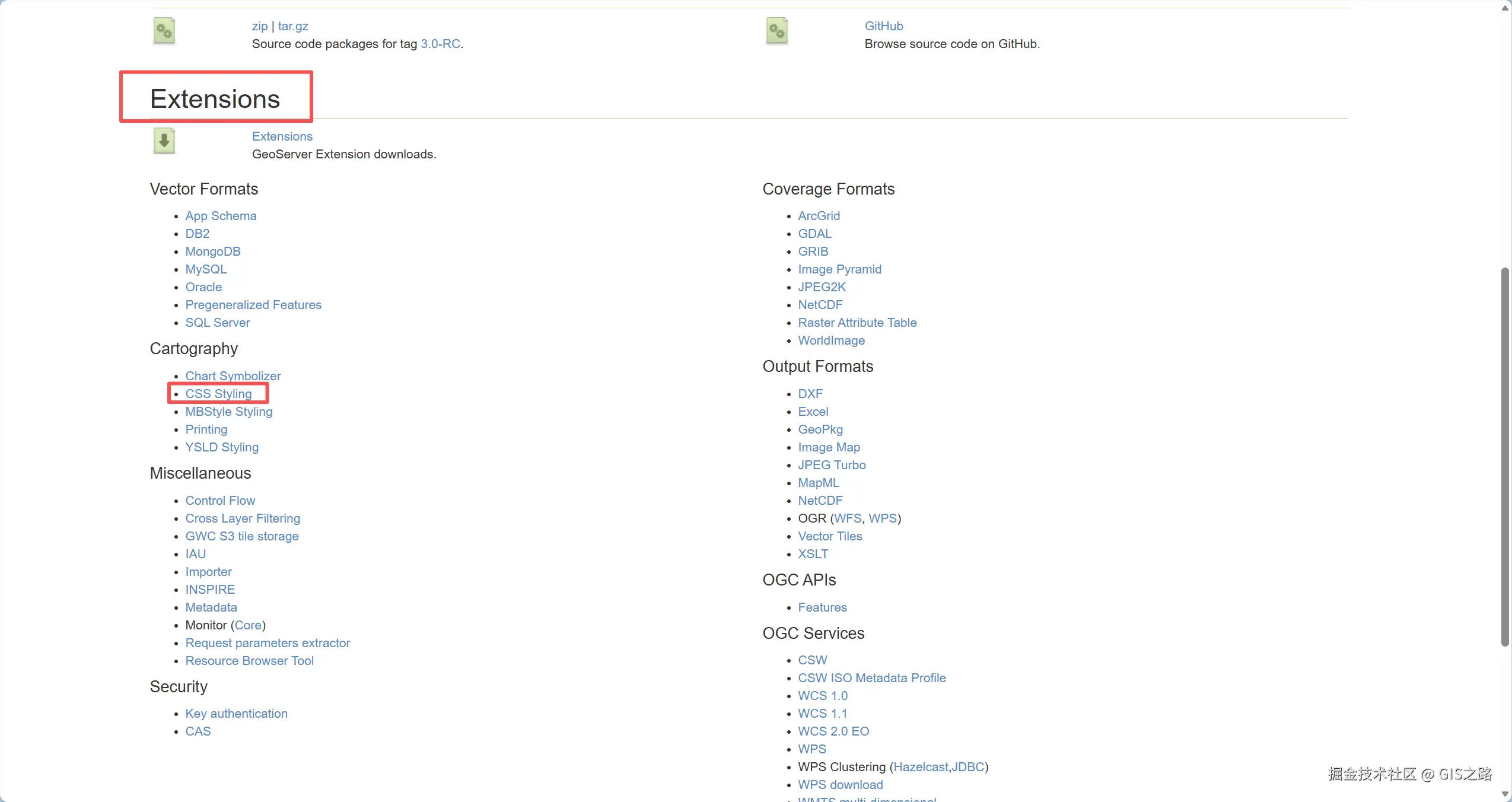Image resolution: width=1512 pixels, height=802 pixels.
Task: Open the Key authentication security link
Action: coord(236,714)
